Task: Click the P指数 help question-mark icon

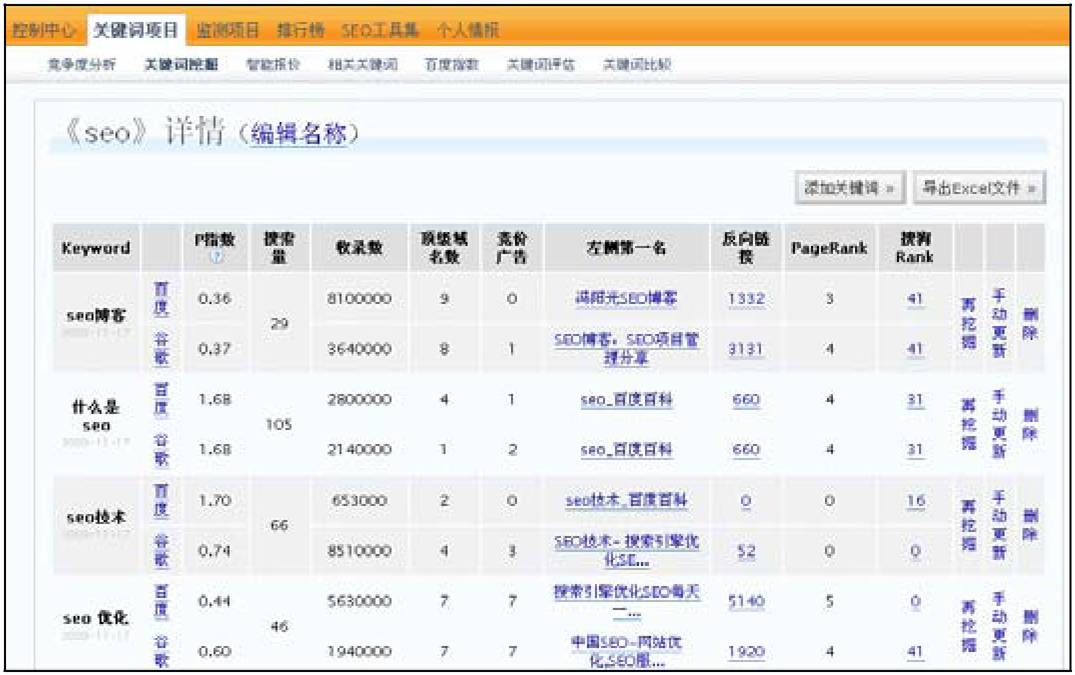Action: tap(216, 257)
